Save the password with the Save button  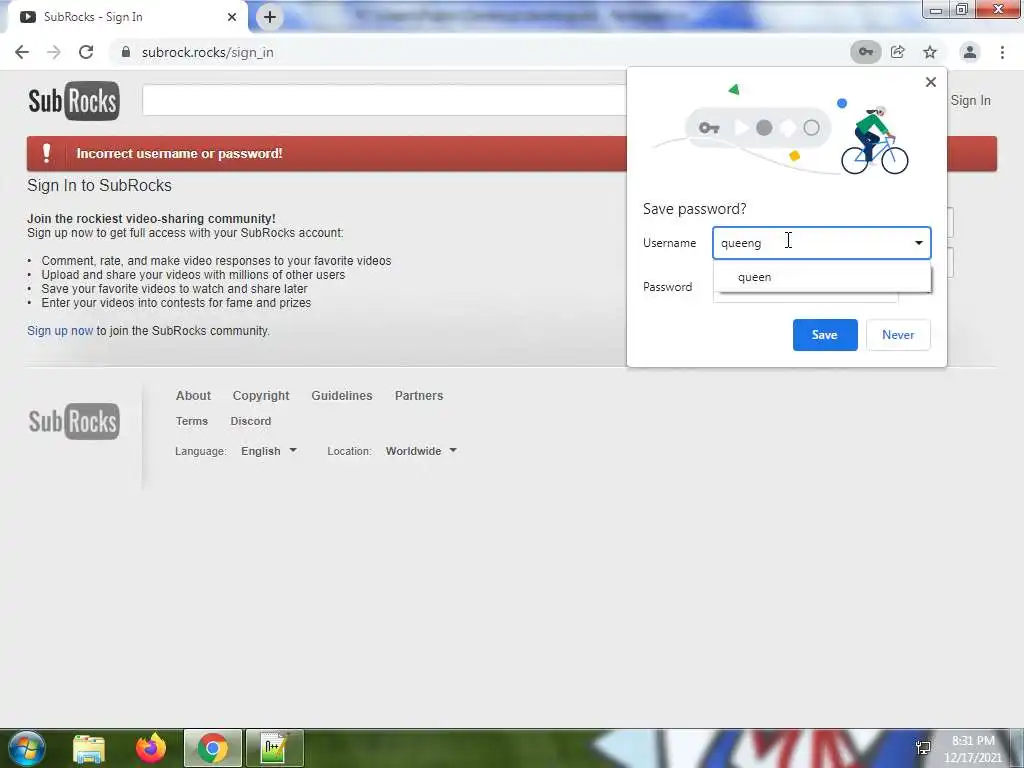pos(825,335)
